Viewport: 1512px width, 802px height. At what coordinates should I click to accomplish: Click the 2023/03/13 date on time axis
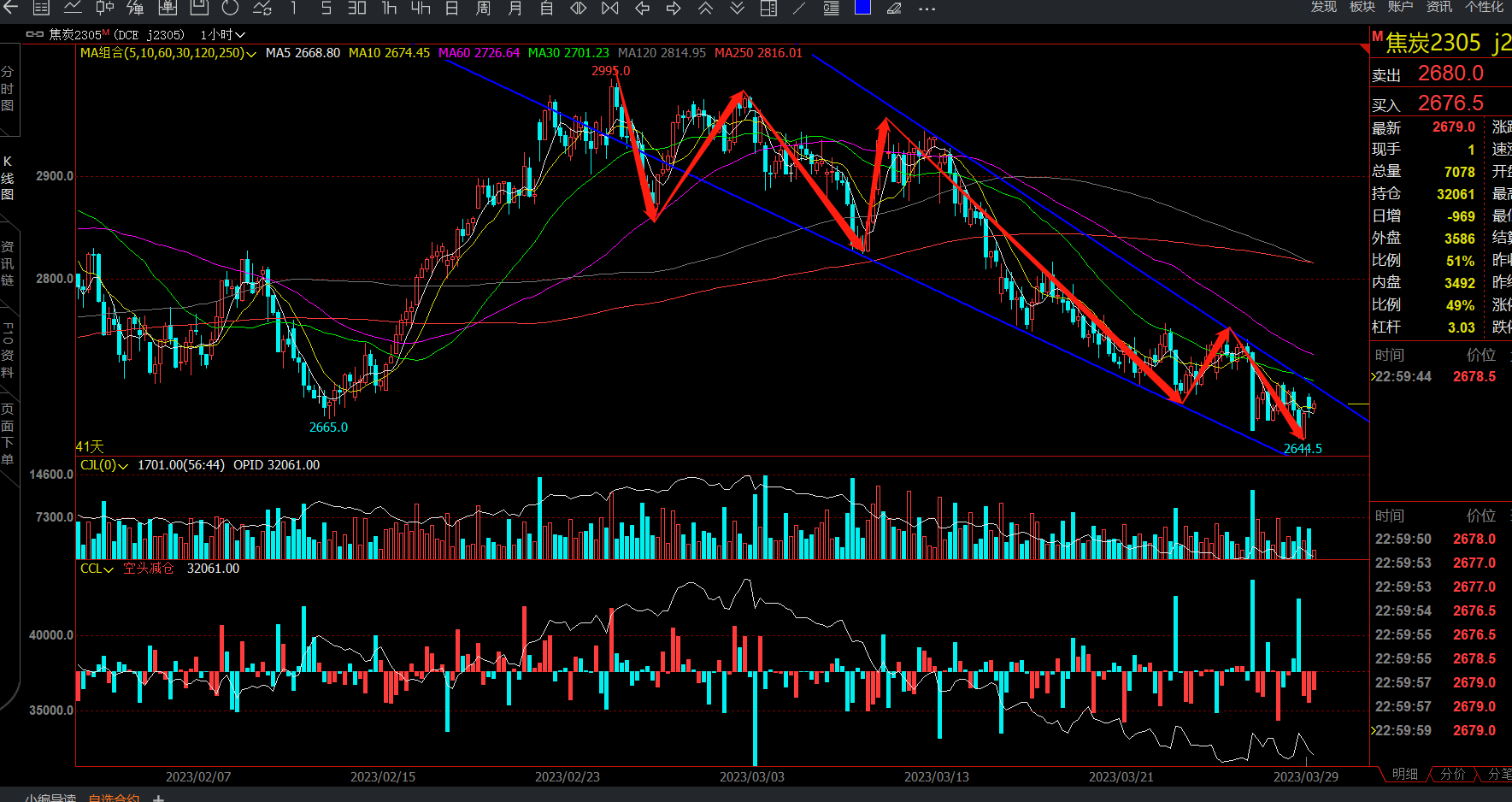click(937, 777)
